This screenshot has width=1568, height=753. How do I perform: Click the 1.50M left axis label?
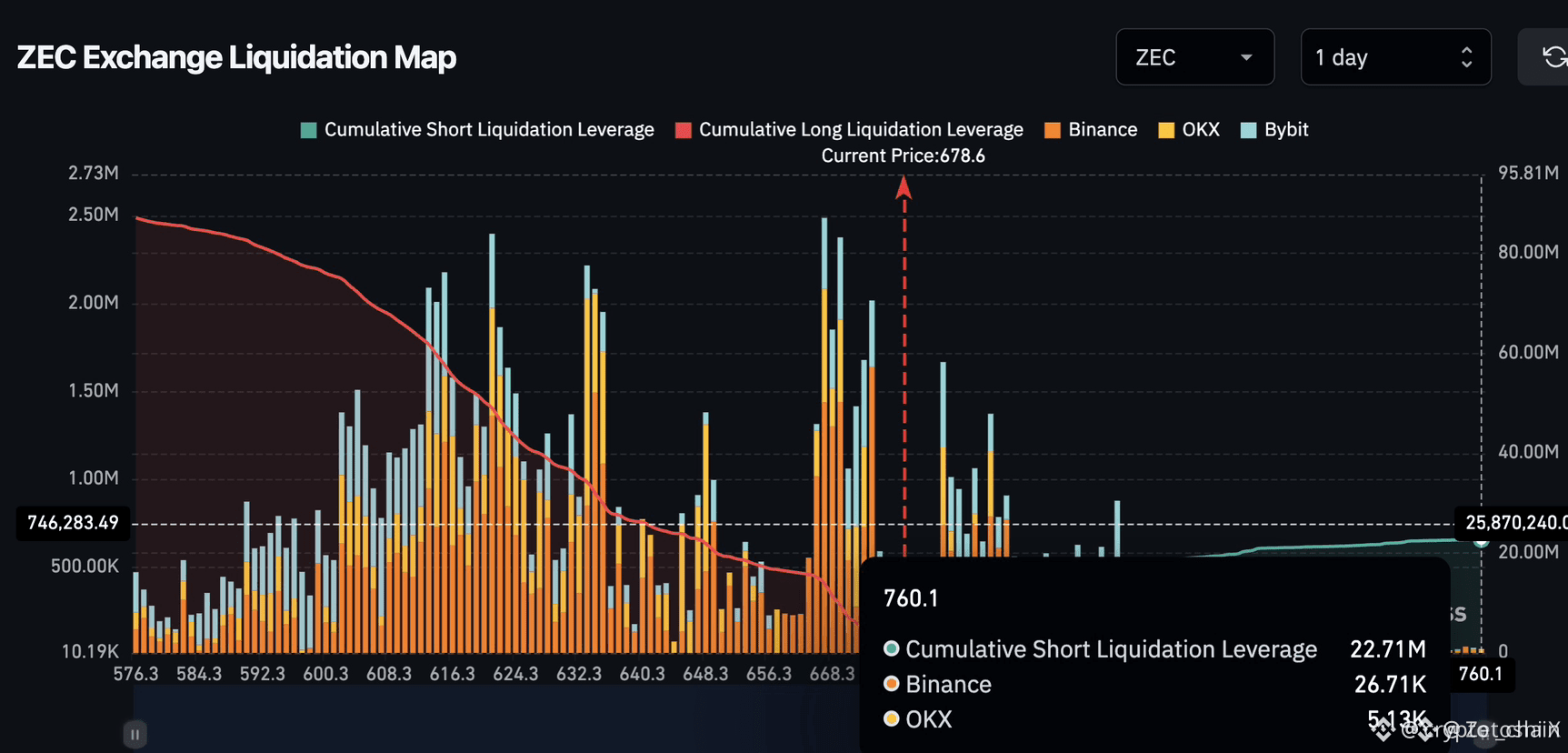pyautogui.click(x=94, y=391)
